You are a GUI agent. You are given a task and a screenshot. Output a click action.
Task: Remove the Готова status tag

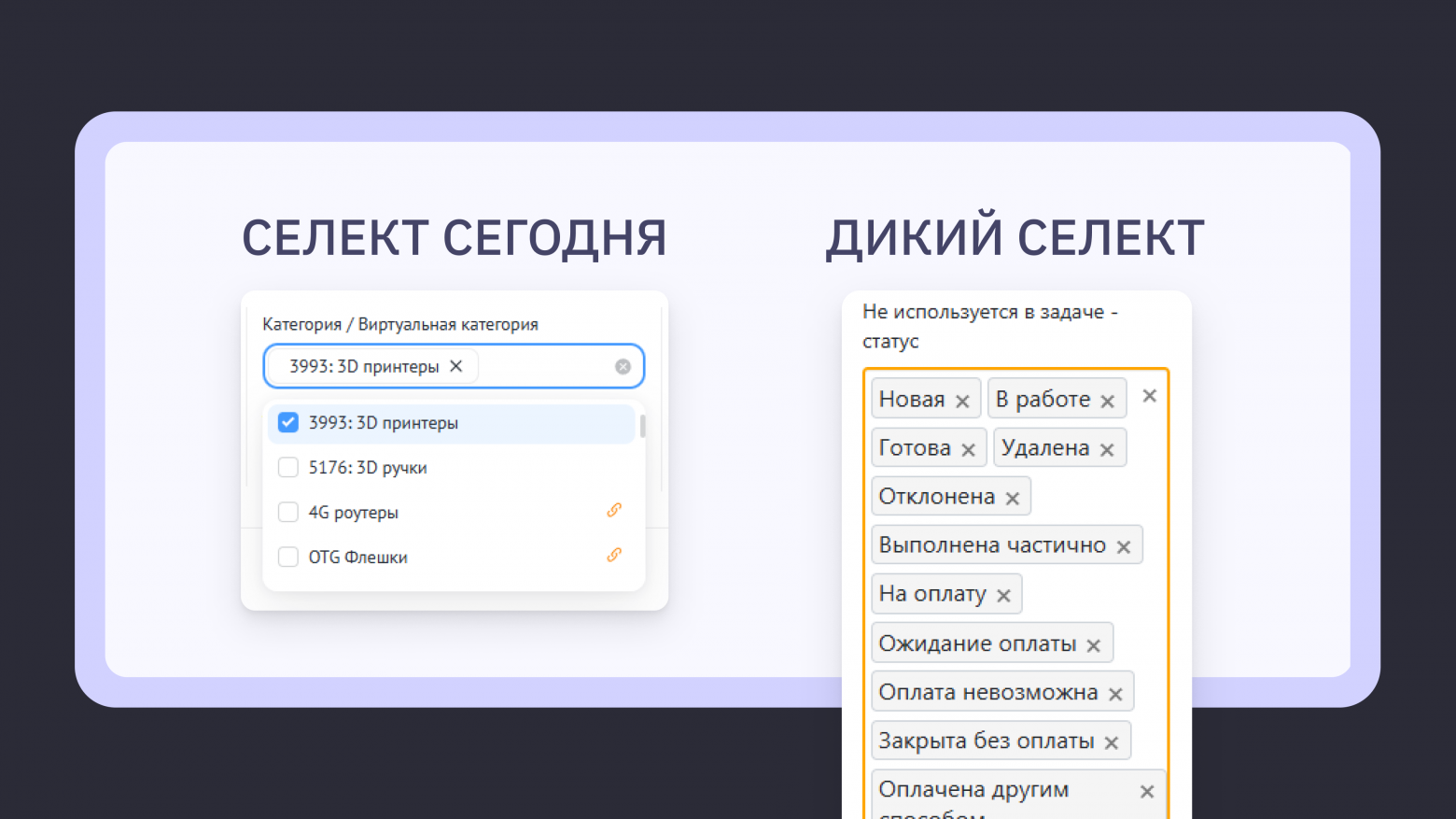click(969, 448)
